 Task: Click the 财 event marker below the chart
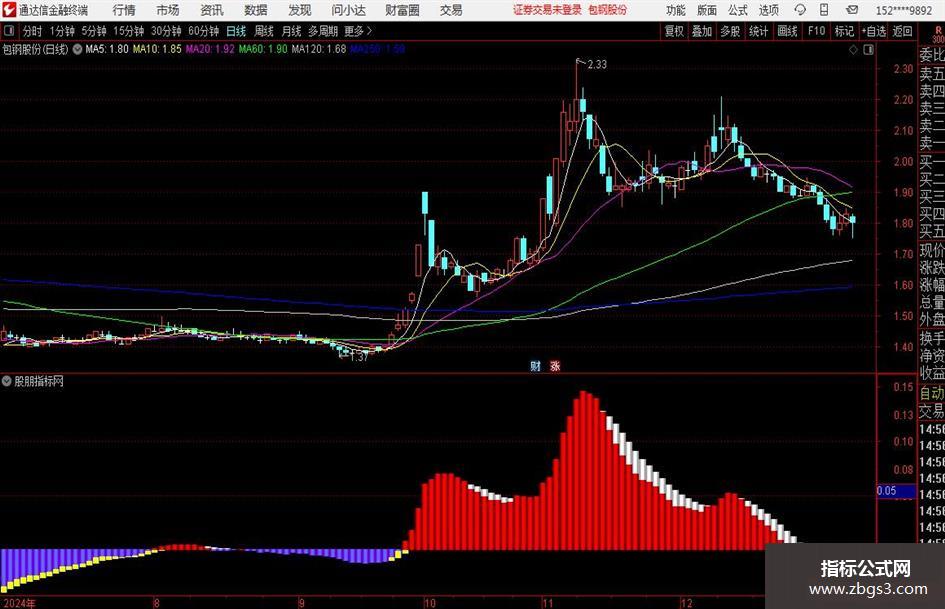535,365
